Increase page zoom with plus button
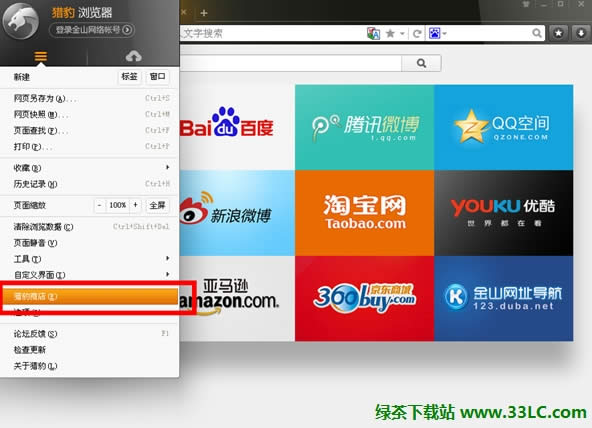Image resolution: width=592 pixels, height=428 pixels. click(x=135, y=205)
